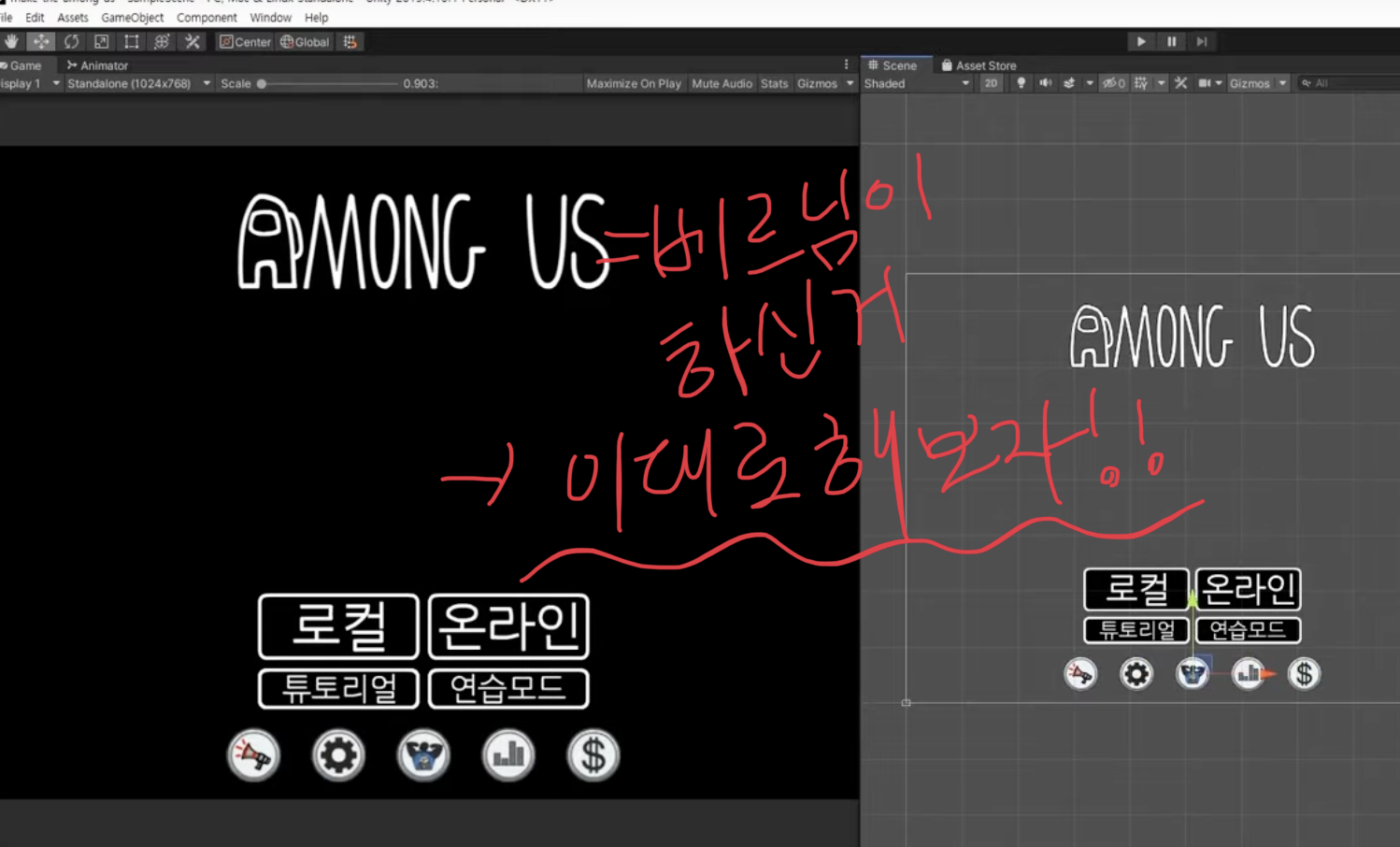Image resolution: width=1400 pixels, height=847 pixels.
Task: Select the dollar icon in Scene view
Action: [x=1304, y=673]
